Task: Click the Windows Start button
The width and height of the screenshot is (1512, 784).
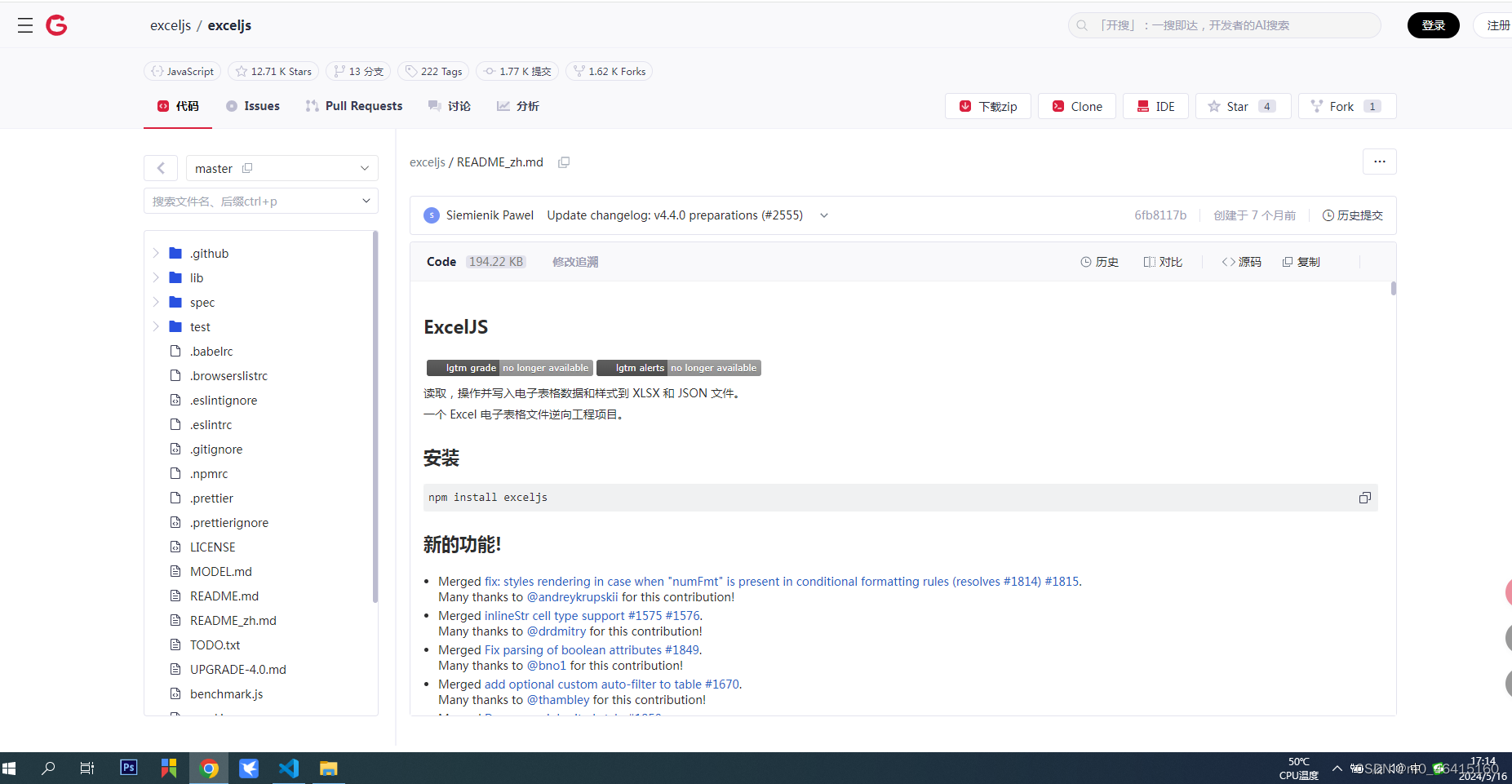Action: coord(10,768)
